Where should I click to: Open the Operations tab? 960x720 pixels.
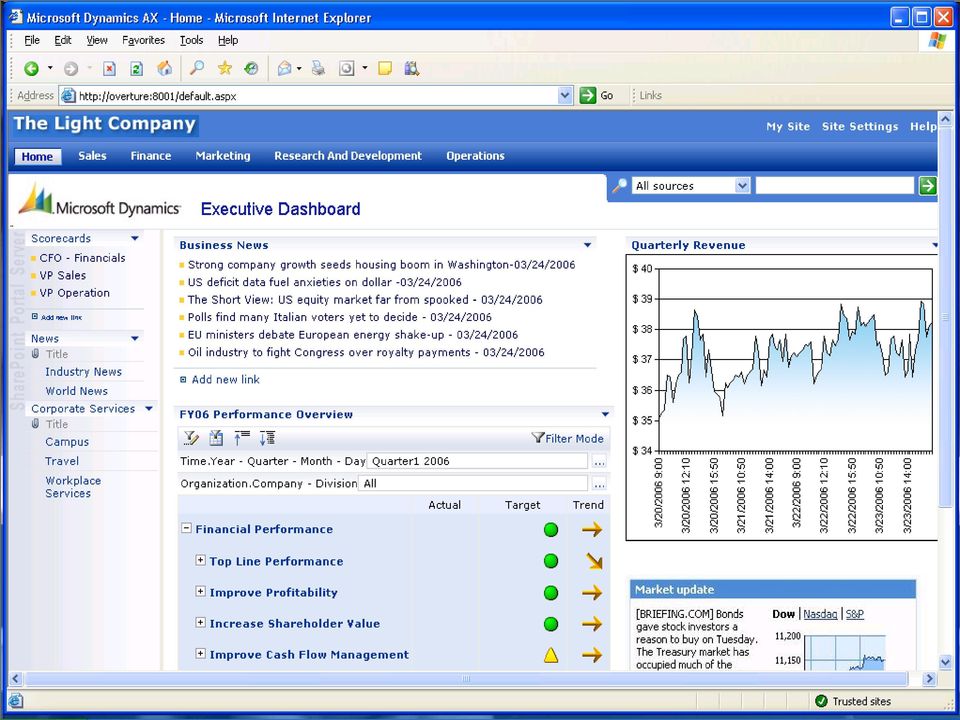coord(475,156)
